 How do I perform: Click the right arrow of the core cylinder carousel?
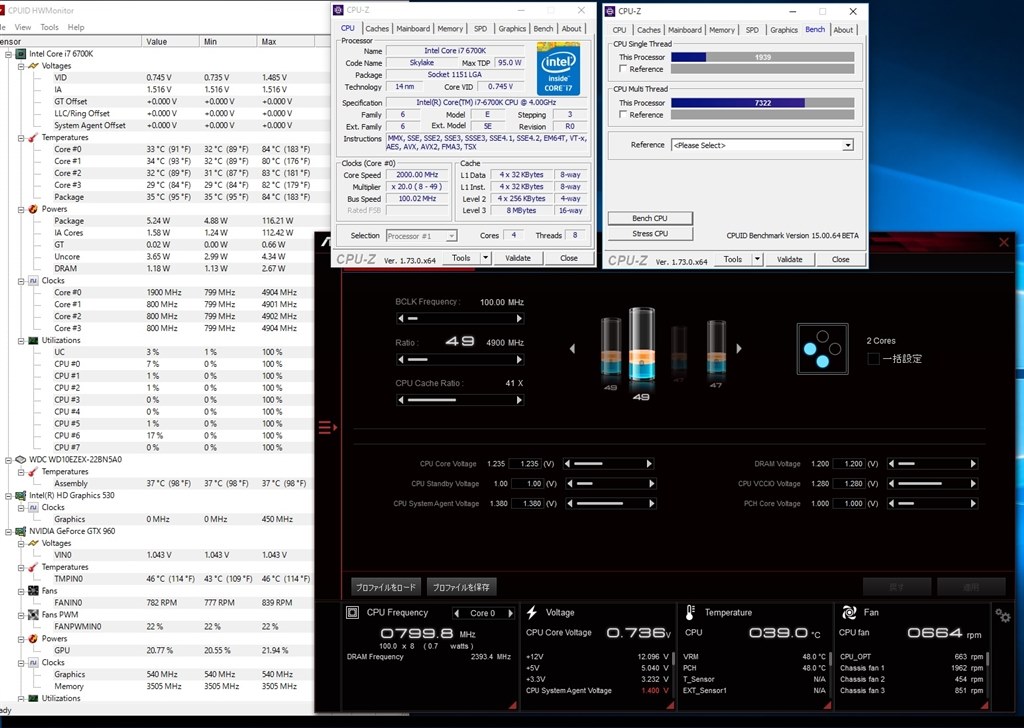point(739,349)
